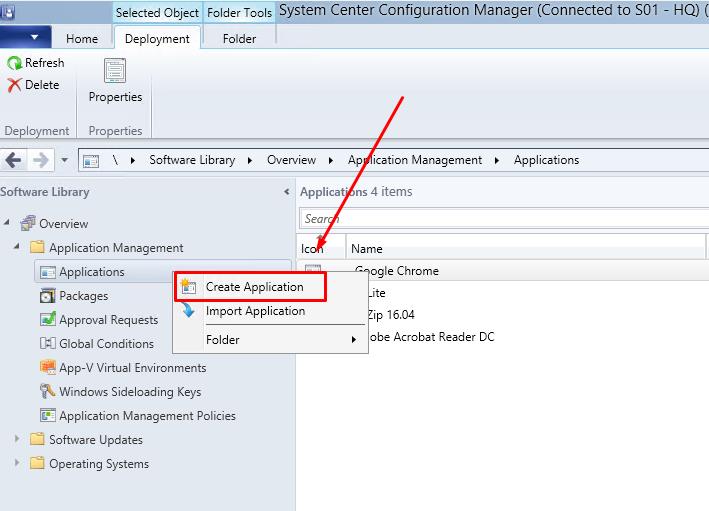This screenshot has height=511, width=709.
Task: Collapse the Overview tree node
Action: coord(8,223)
